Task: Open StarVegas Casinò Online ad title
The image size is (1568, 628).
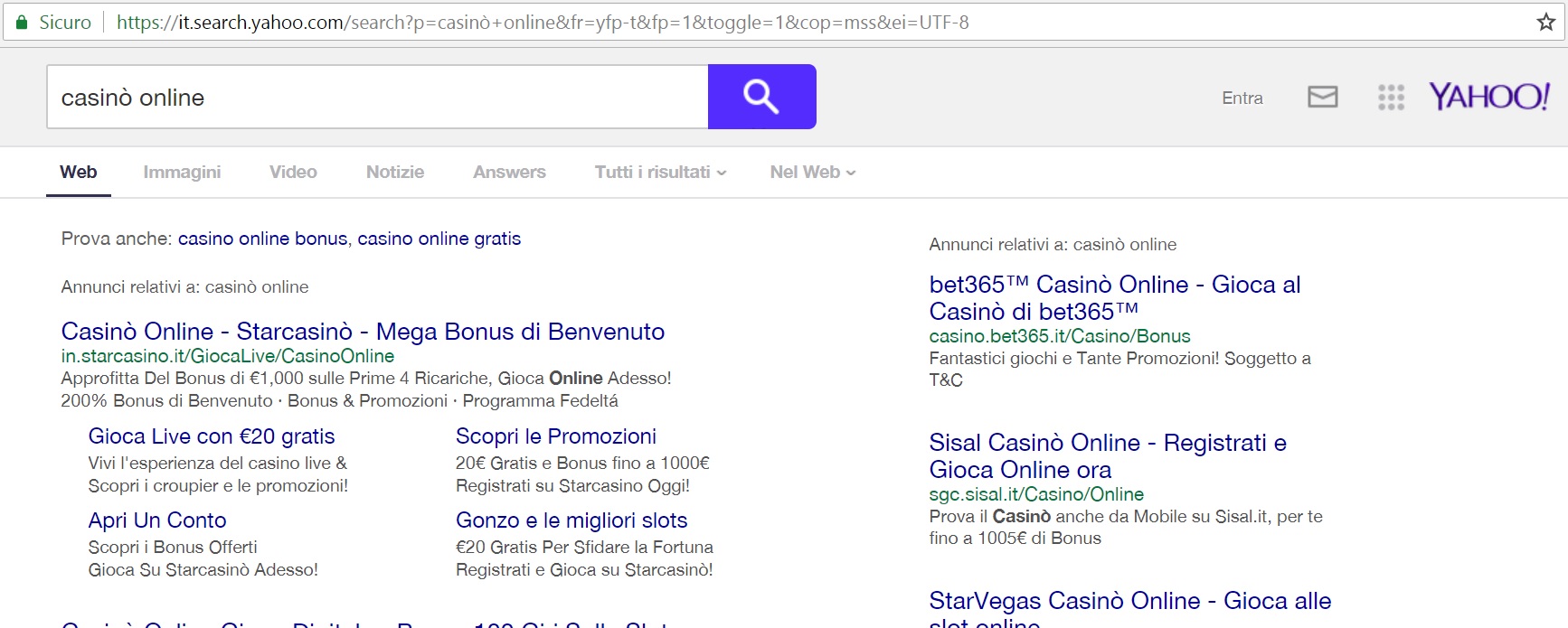Action: tap(1130, 609)
